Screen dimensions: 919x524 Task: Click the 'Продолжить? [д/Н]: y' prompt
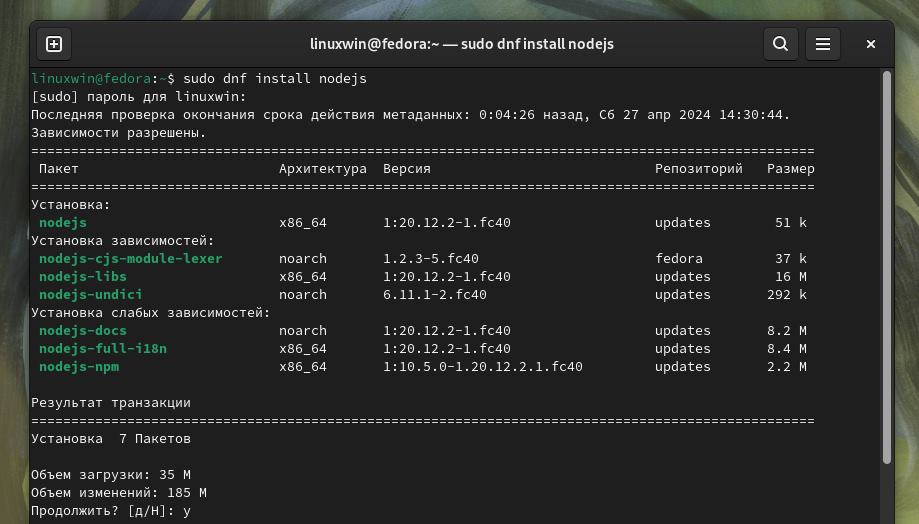(x=111, y=511)
